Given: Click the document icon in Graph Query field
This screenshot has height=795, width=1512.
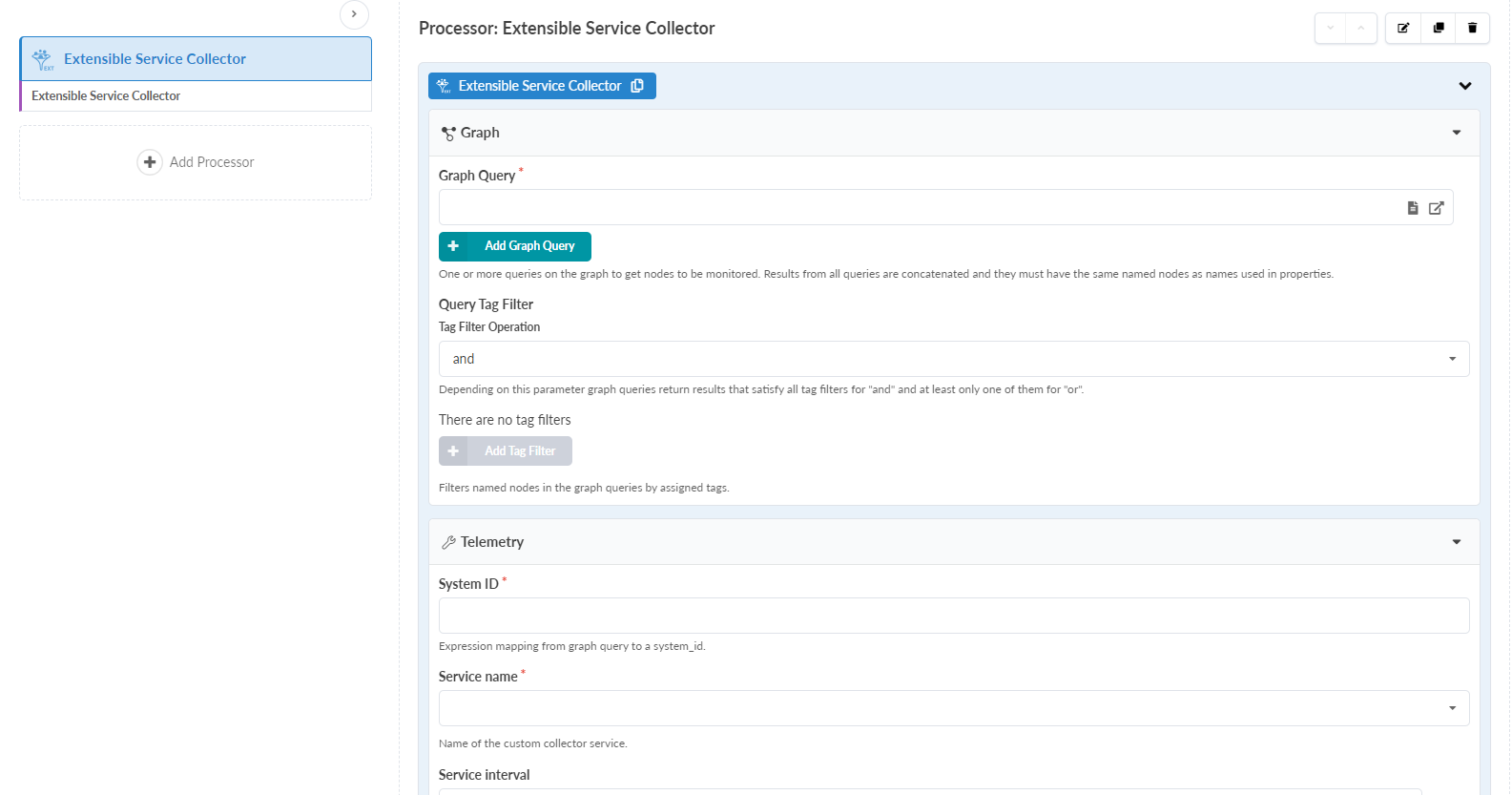Looking at the screenshot, I should tap(1413, 208).
